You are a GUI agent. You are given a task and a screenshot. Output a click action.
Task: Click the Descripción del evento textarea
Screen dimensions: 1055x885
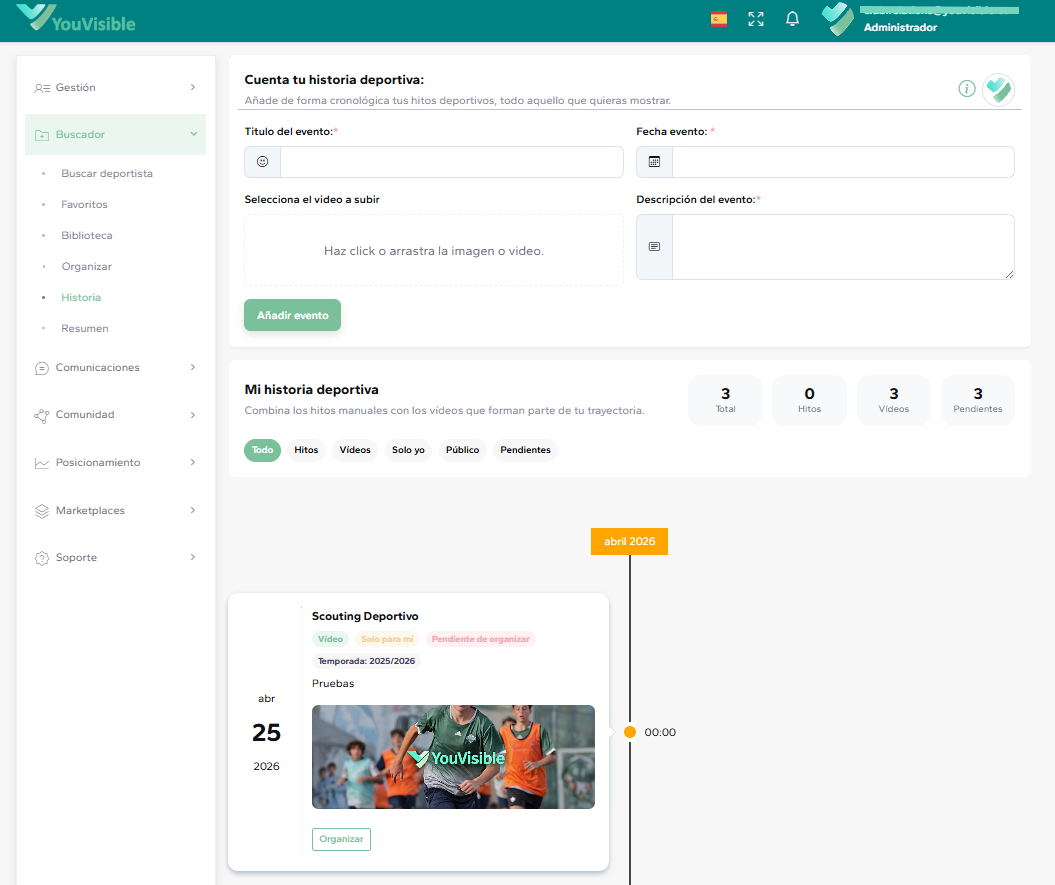click(843, 247)
